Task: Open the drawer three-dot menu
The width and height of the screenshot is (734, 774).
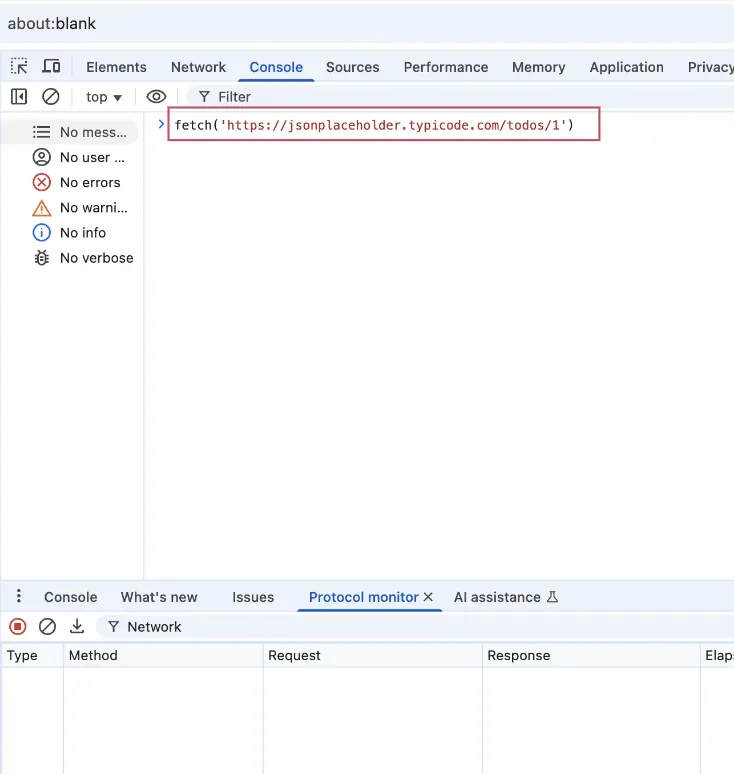Action: point(18,597)
